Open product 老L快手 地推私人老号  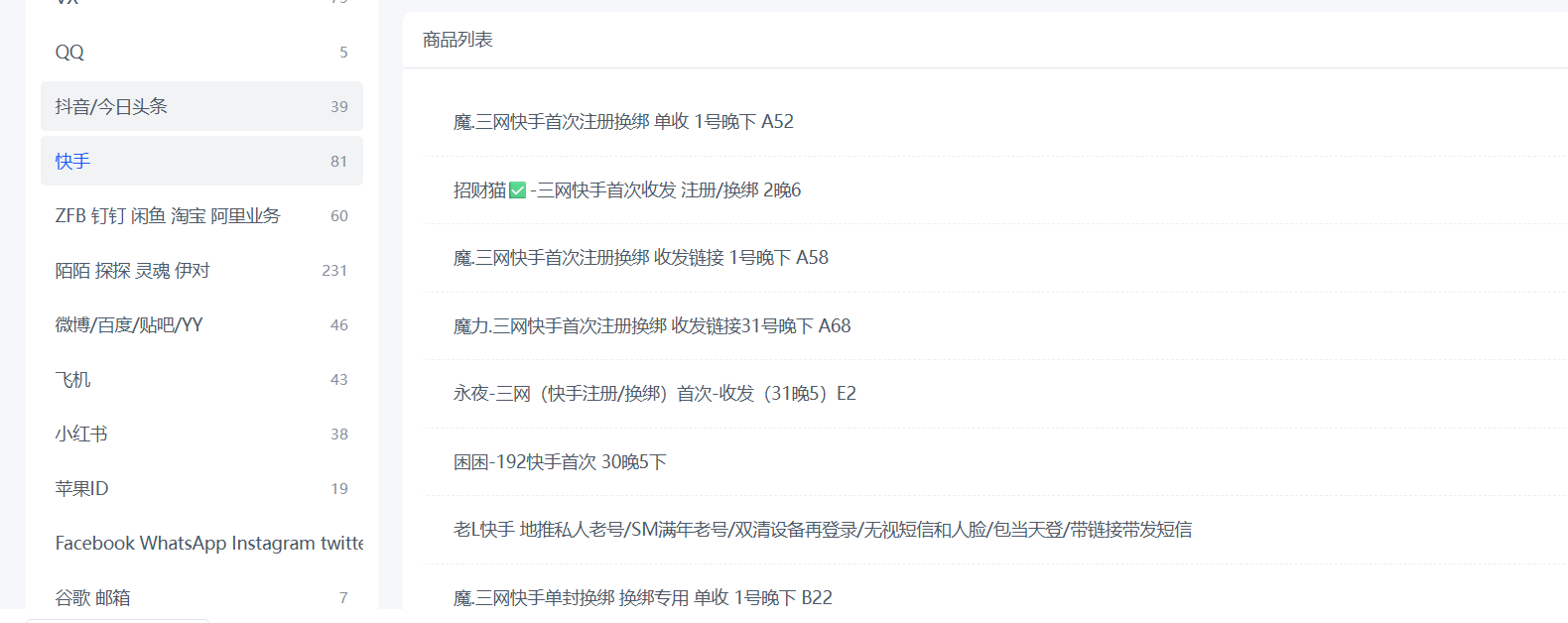click(x=823, y=530)
